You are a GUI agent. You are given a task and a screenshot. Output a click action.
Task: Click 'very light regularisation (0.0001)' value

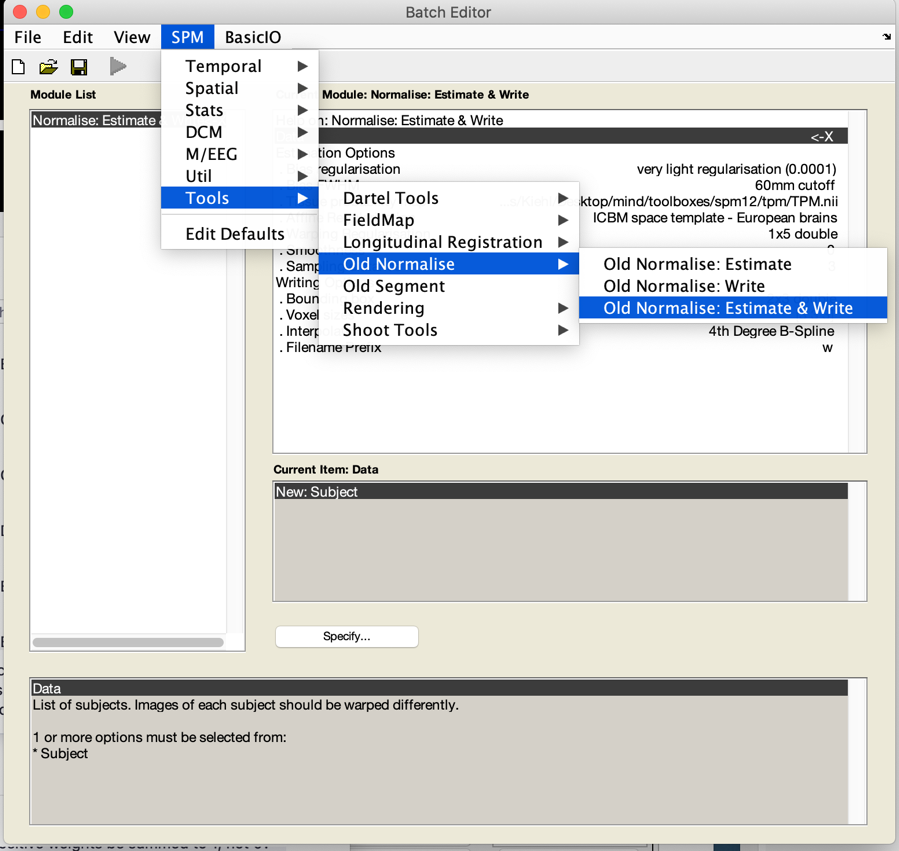pos(736,169)
